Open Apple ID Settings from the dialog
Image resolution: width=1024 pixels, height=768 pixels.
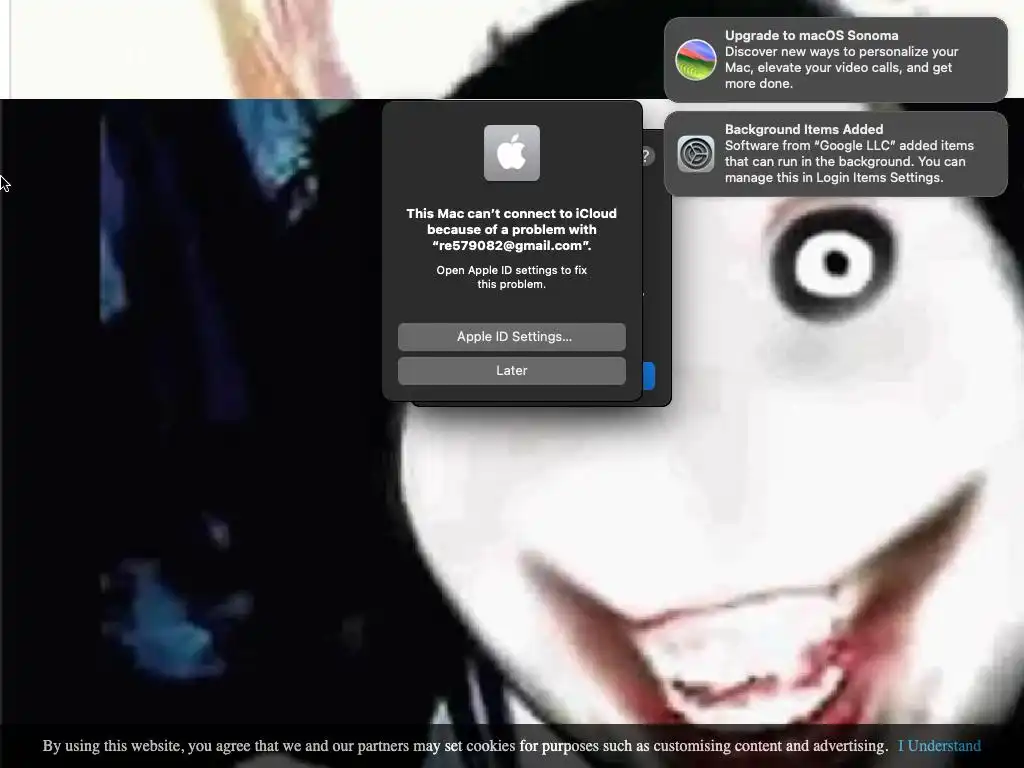click(511, 337)
